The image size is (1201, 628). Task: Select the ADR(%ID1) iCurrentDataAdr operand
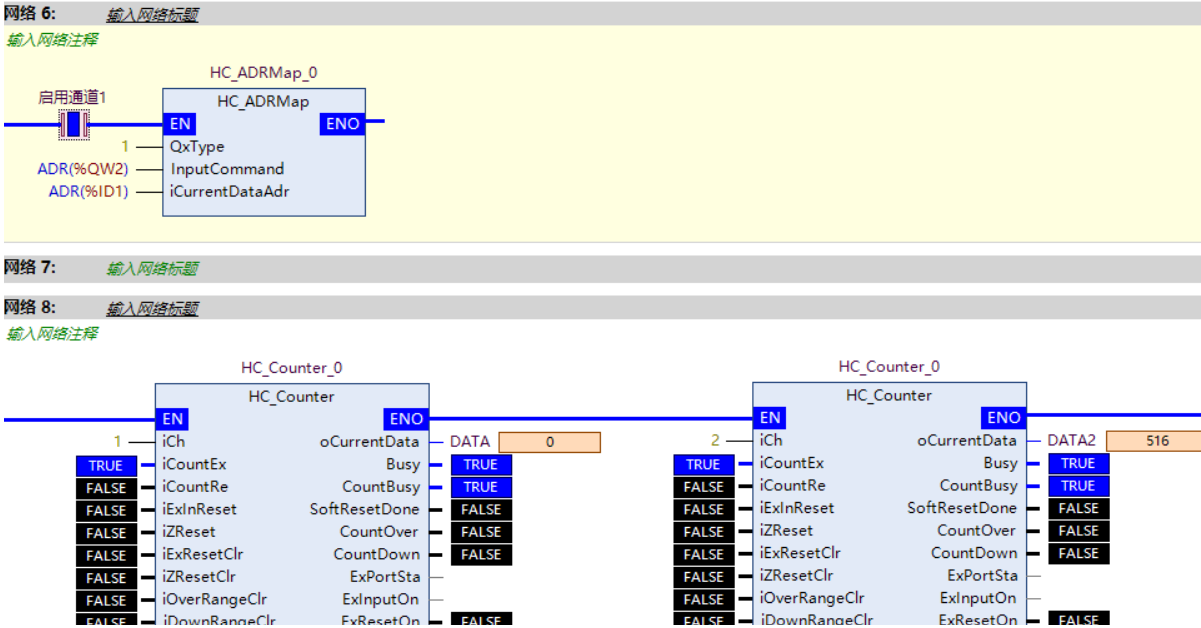[89, 191]
